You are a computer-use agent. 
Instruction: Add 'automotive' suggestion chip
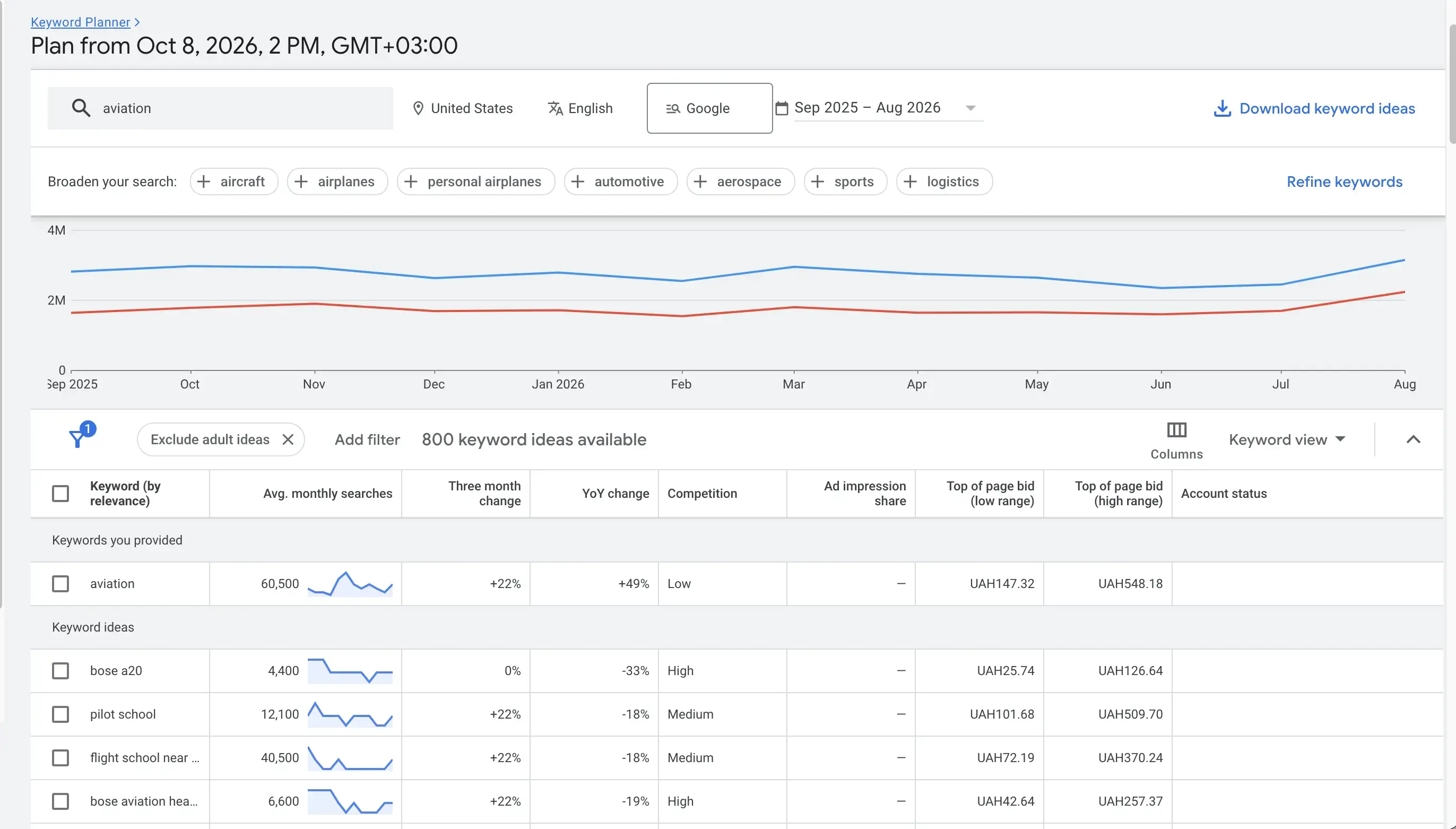pyautogui.click(x=620, y=182)
